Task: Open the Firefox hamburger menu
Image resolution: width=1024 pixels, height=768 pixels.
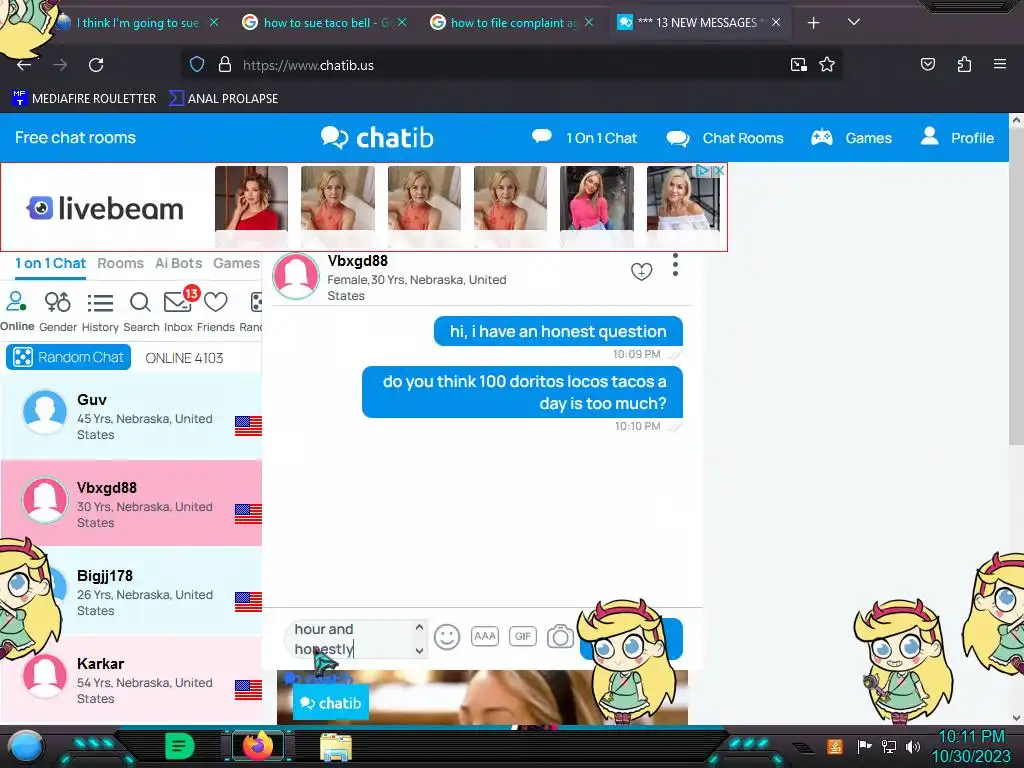Action: pyautogui.click(x=1000, y=64)
